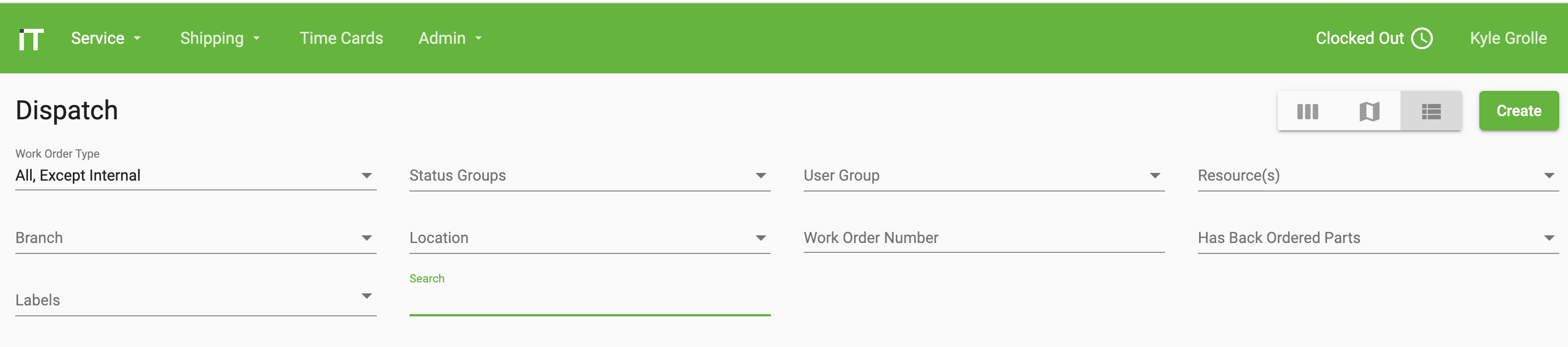Click the clock icon next to Clocked Out

click(1422, 38)
